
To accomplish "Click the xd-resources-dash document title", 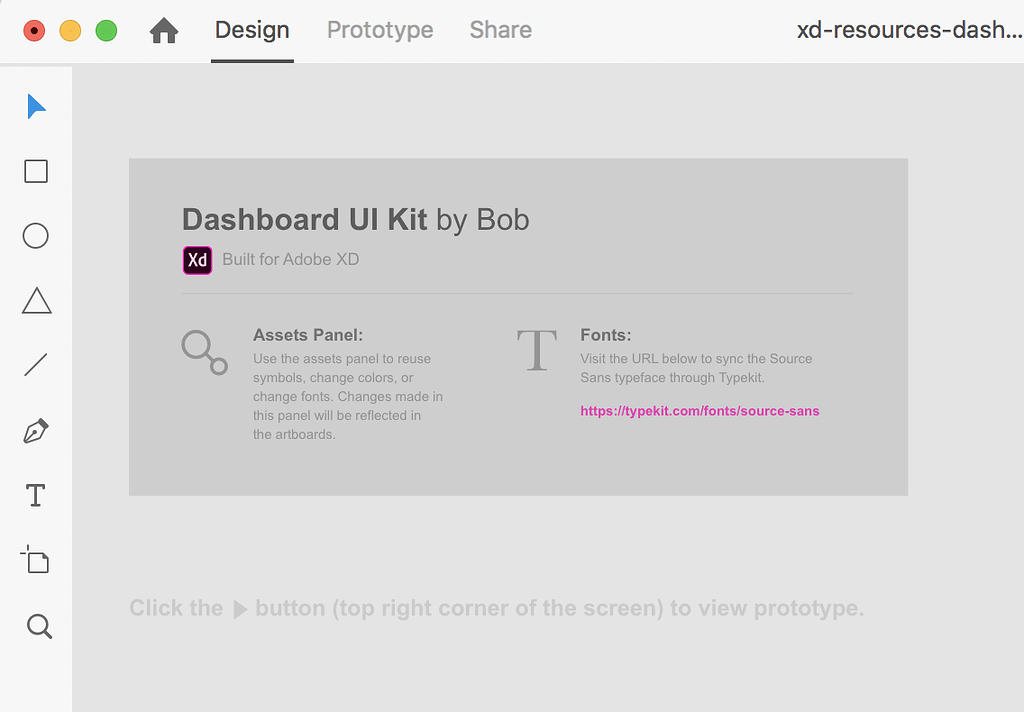I will [x=908, y=30].
